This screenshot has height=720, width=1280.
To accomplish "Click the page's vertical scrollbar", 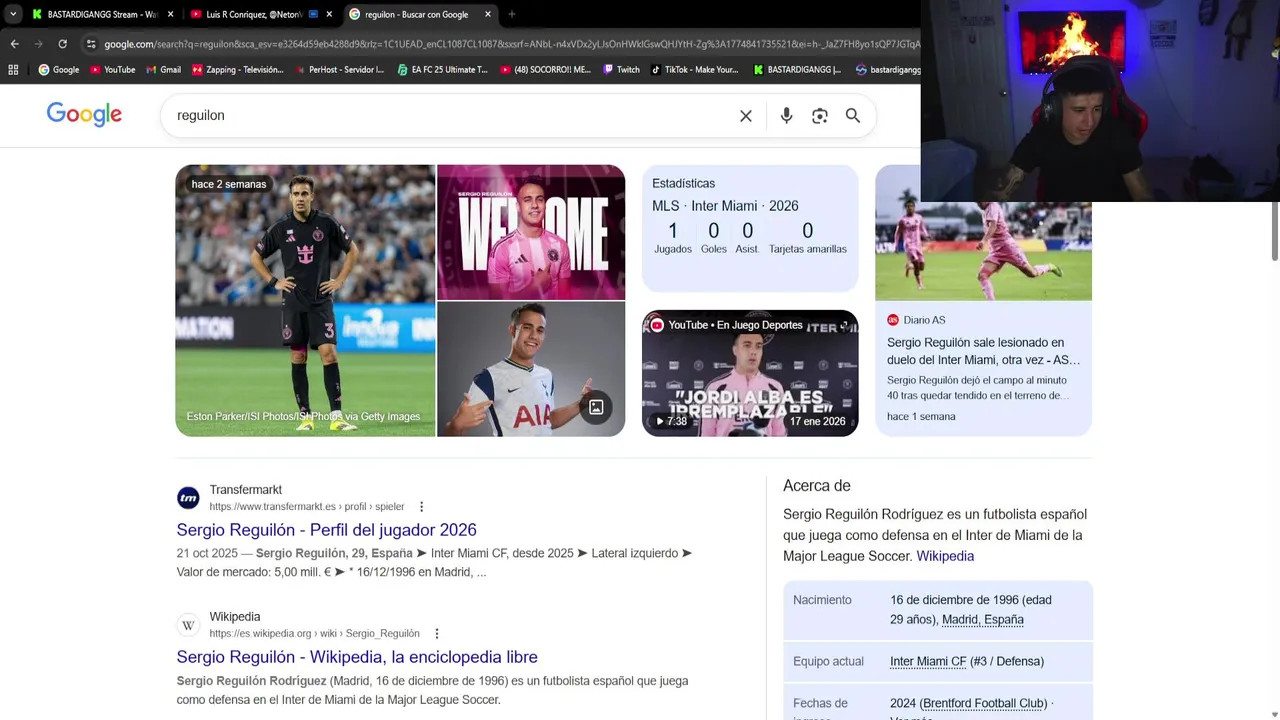I will [1274, 232].
